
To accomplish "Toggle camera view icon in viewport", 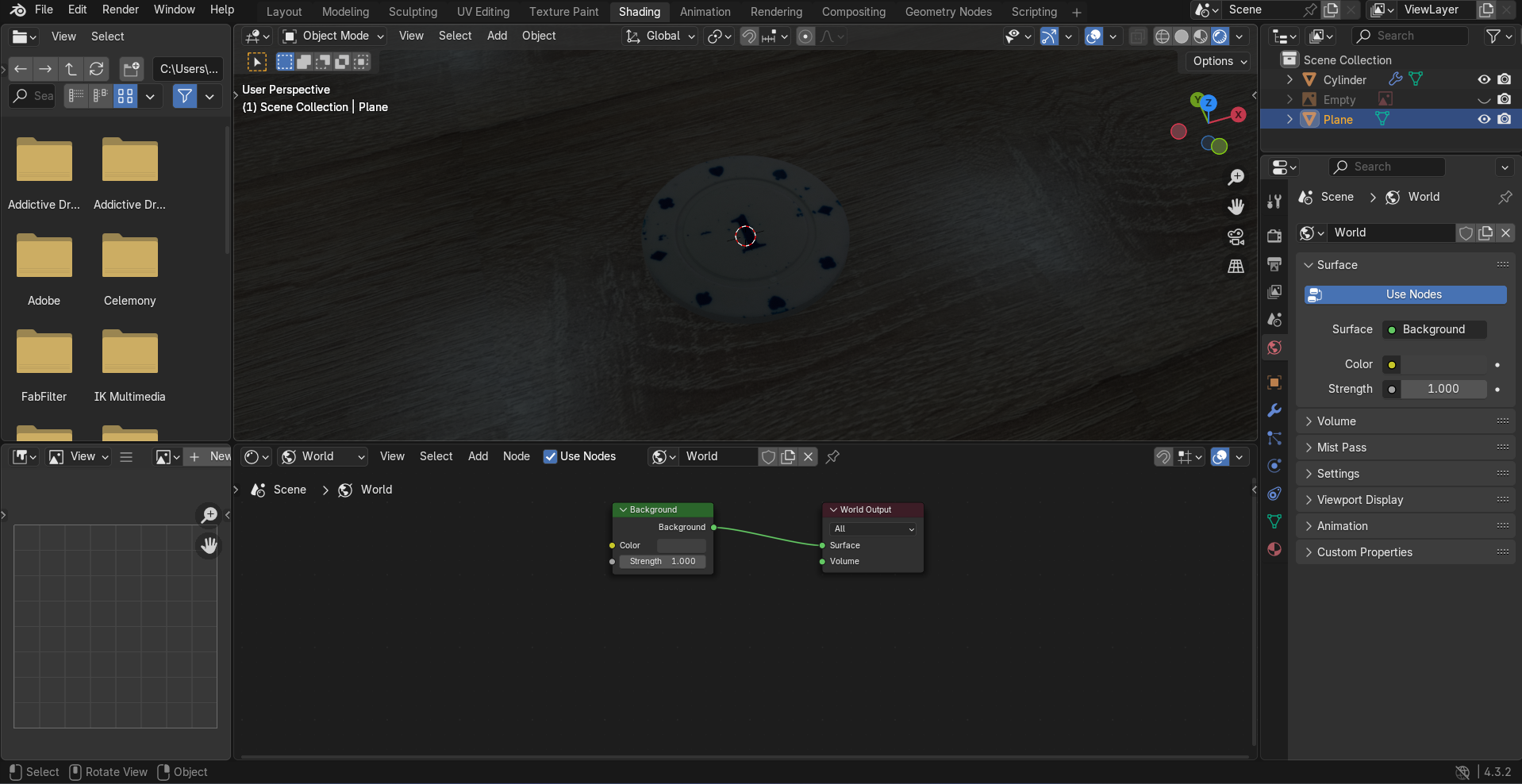I will [1236, 236].
